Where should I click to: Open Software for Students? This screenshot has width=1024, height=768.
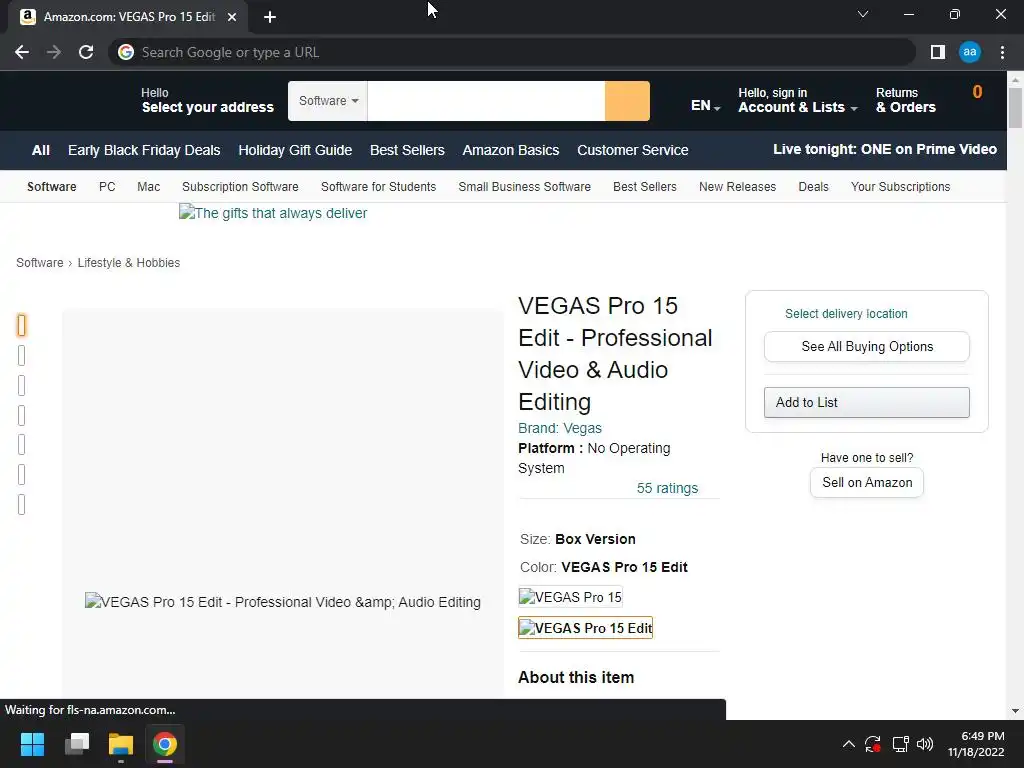378,187
